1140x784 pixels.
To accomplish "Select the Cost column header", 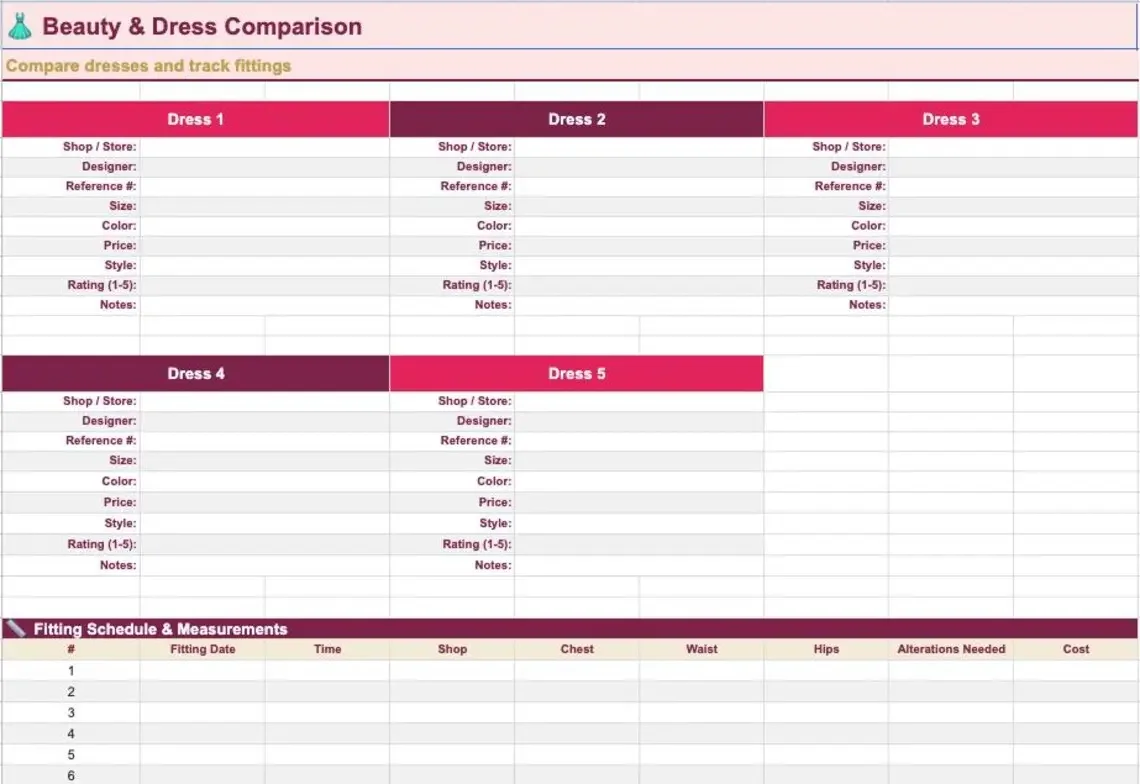I will [1076, 648].
